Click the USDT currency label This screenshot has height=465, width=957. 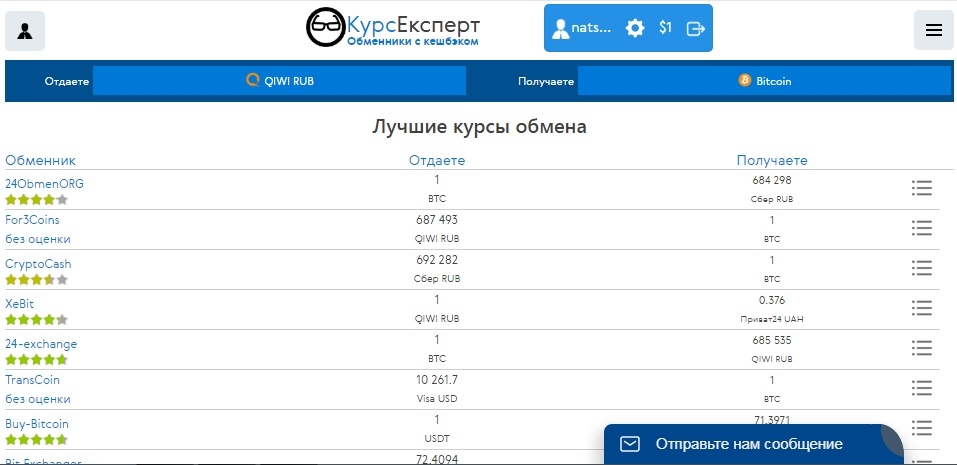coord(437,439)
